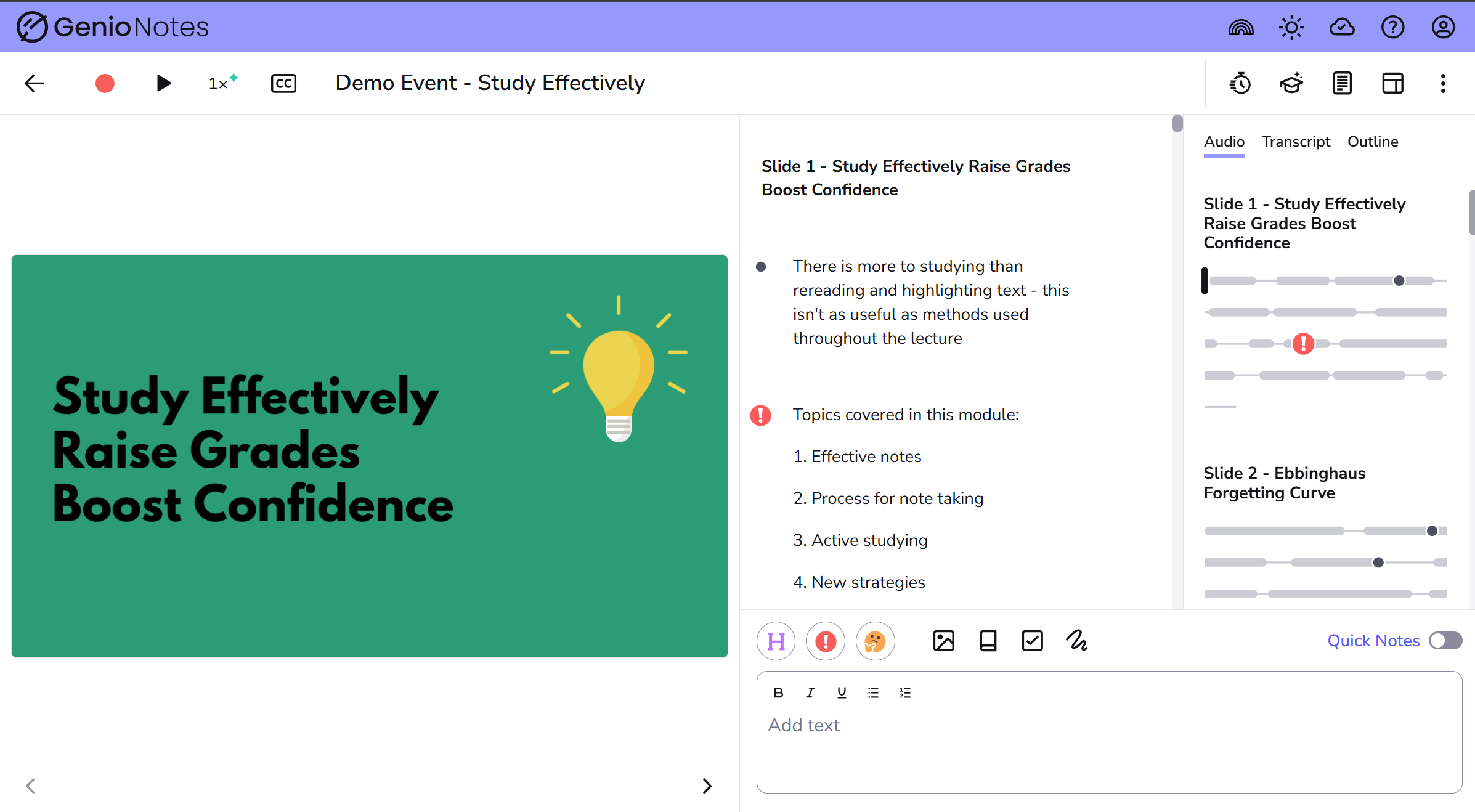This screenshot has width=1475, height=812.
Task: Open the Outline tab
Action: point(1373,141)
